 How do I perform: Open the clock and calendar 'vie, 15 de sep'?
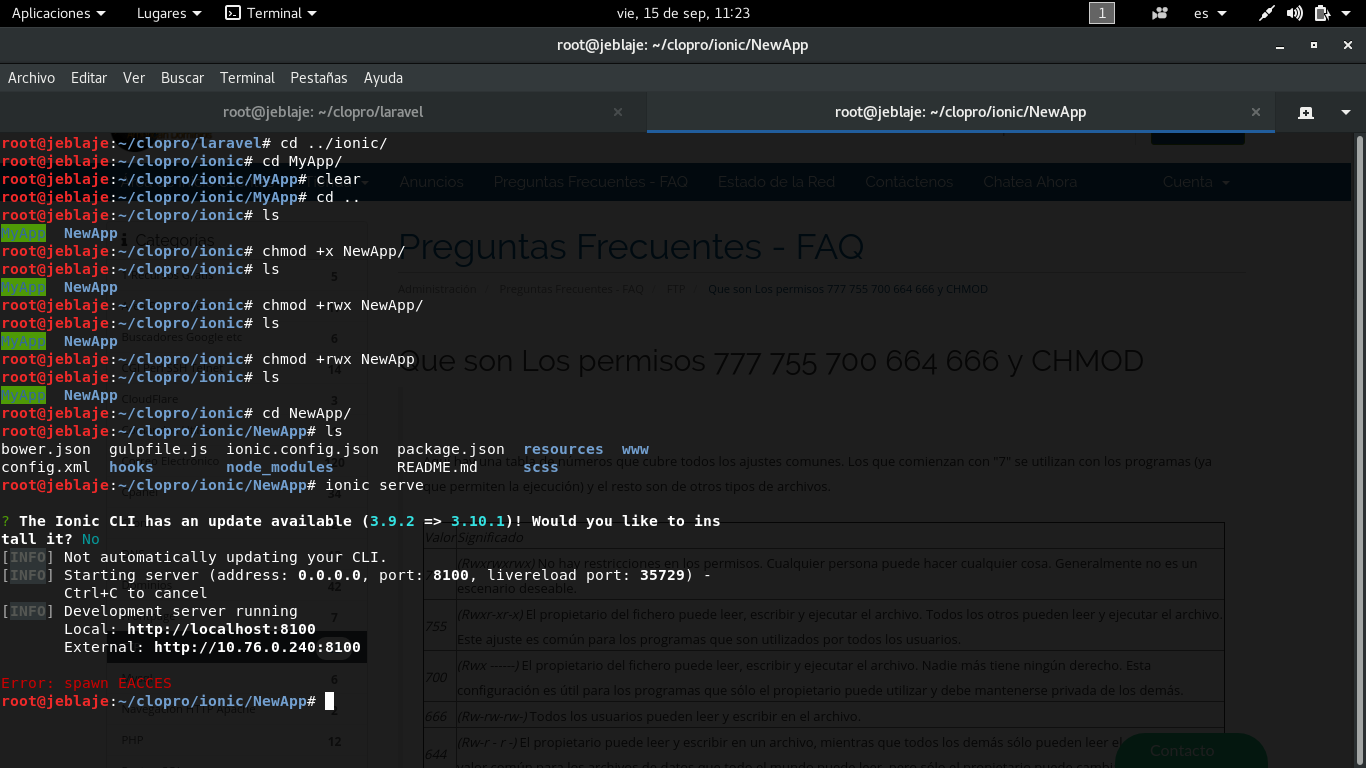coord(684,13)
